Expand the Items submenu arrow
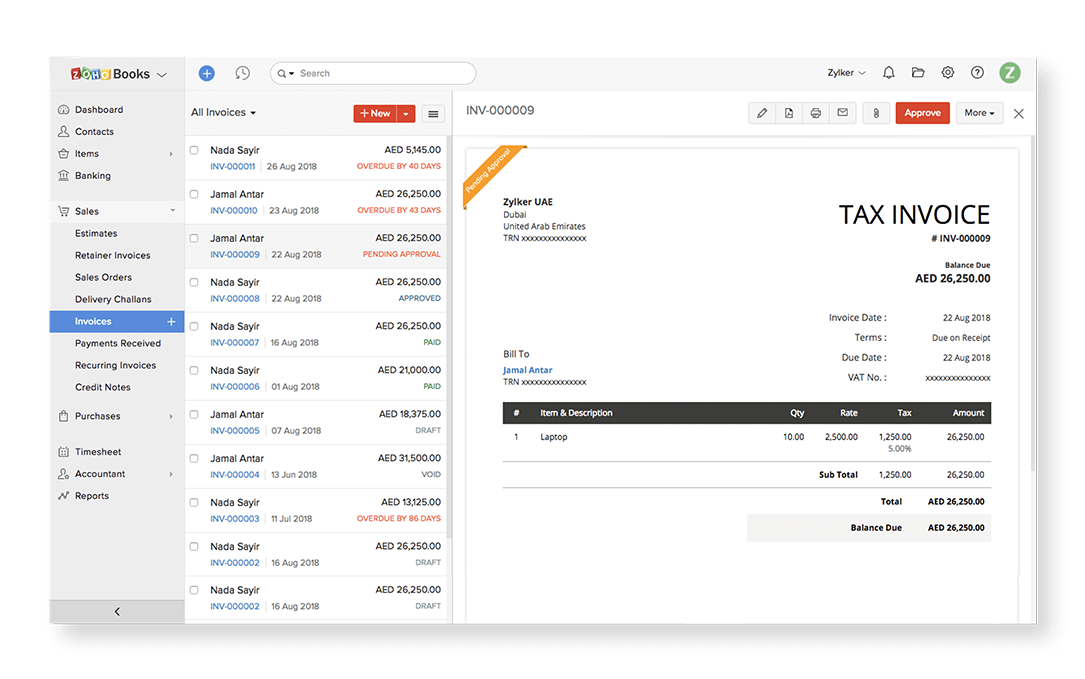The image size is (1085, 679). pos(171,154)
